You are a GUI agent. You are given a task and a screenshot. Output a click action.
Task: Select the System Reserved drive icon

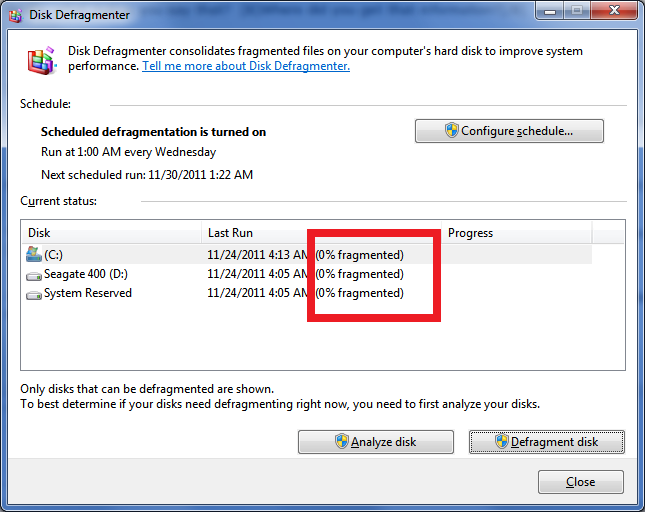click(34, 295)
